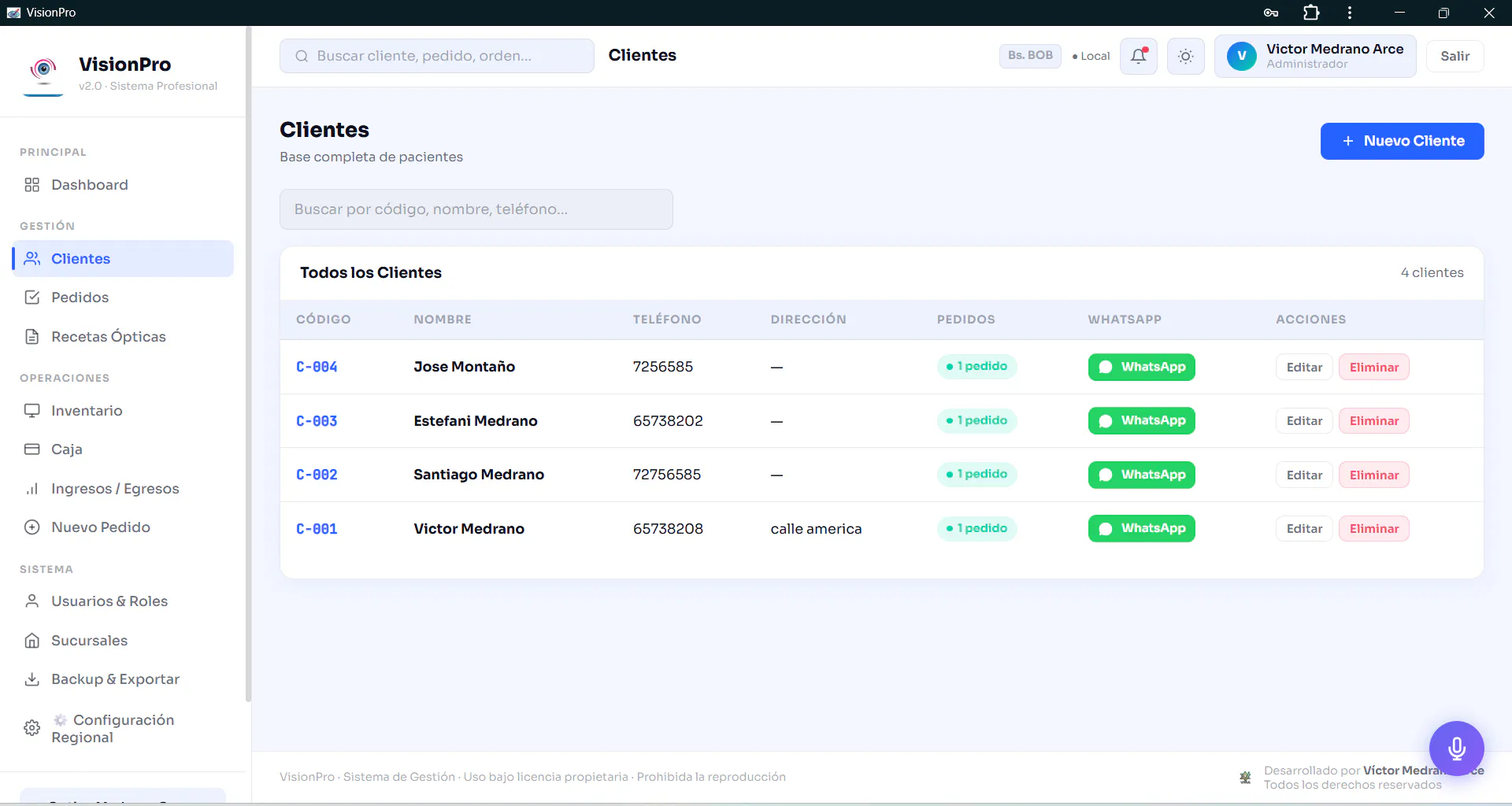Open Caja in sidebar

click(123, 449)
